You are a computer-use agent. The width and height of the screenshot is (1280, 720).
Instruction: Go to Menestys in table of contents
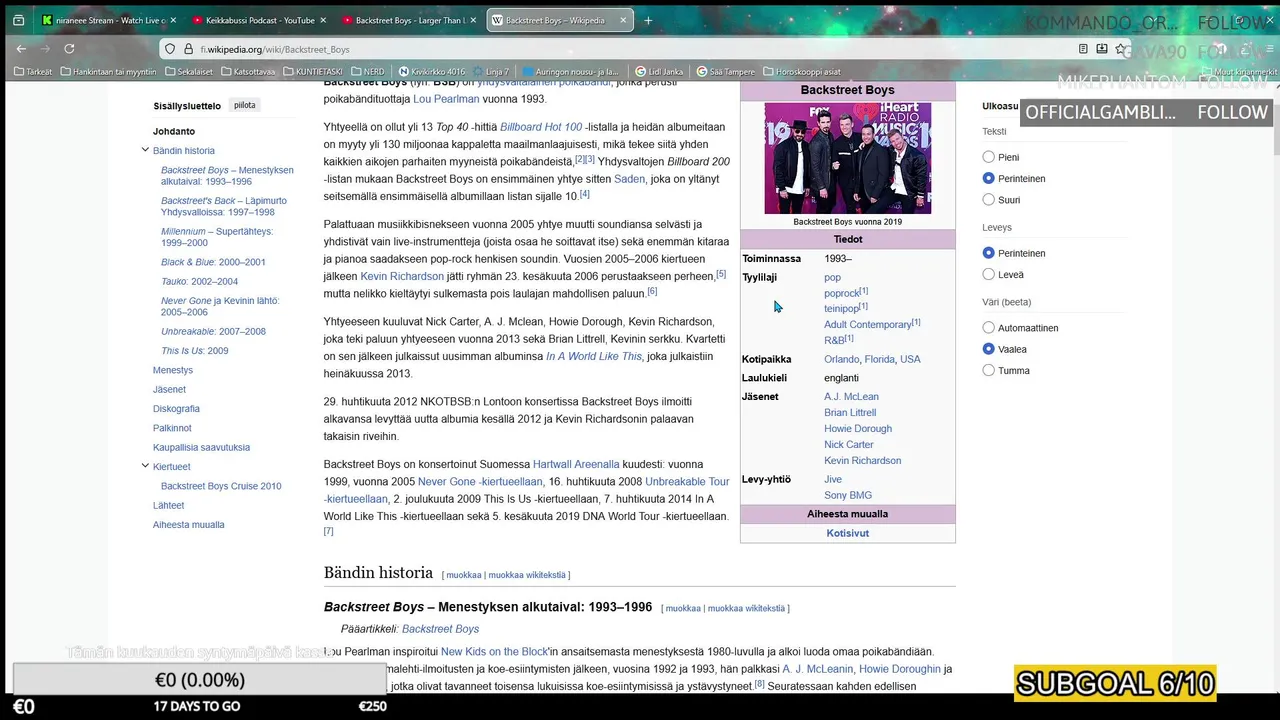(x=173, y=370)
